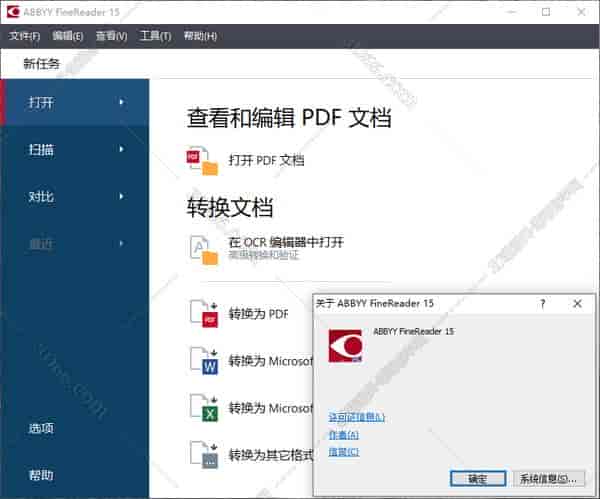Open 选项 in the sidebar
Image resolution: width=600 pixels, height=499 pixels.
coord(42,428)
